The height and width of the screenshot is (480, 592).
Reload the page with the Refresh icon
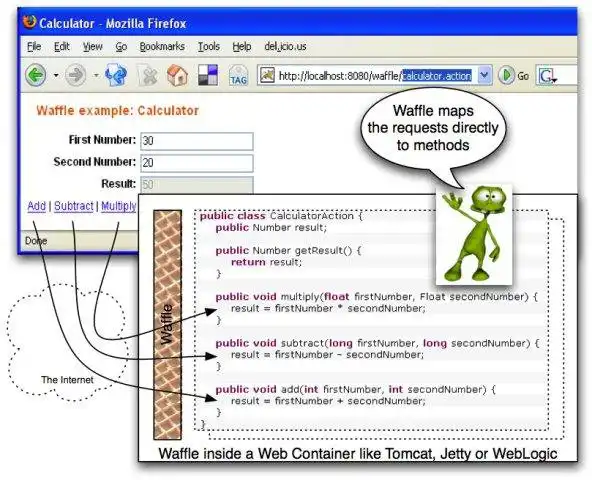tap(116, 75)
